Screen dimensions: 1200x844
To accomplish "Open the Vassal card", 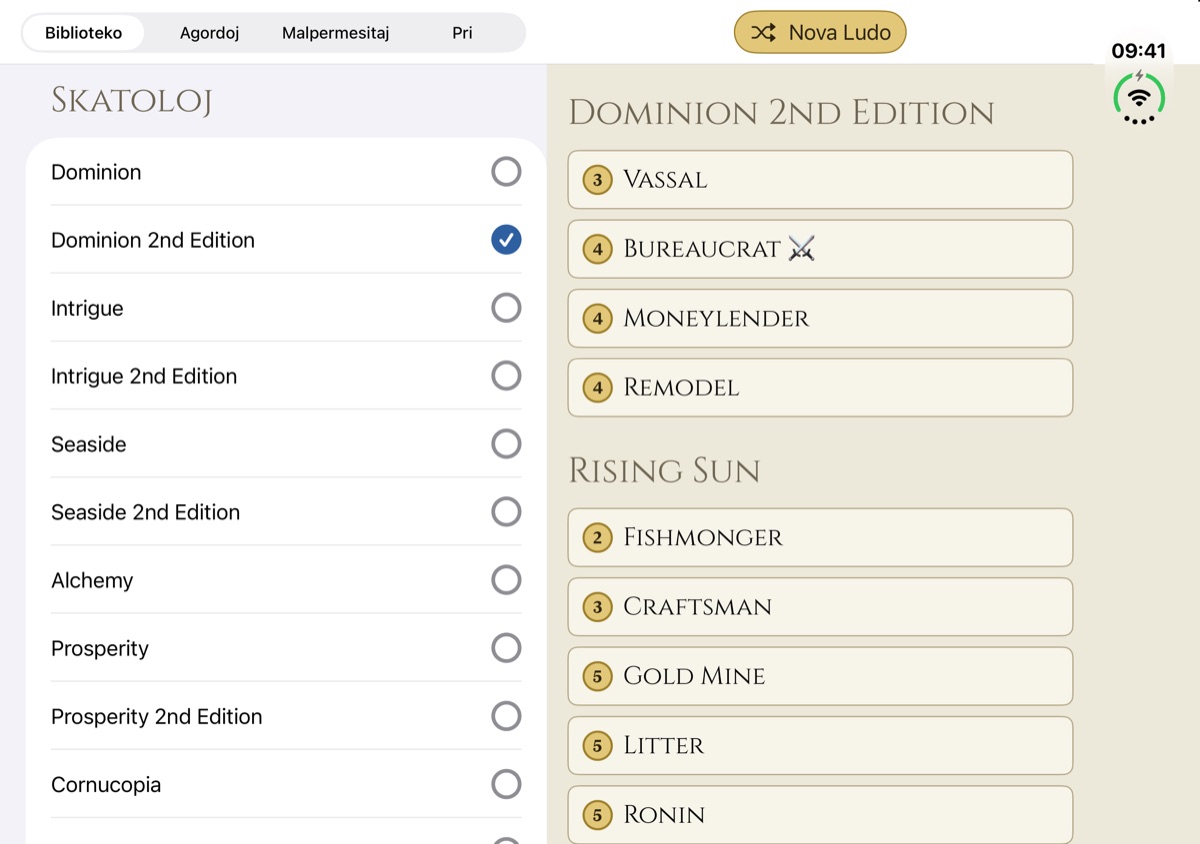I will coord(820,180).
